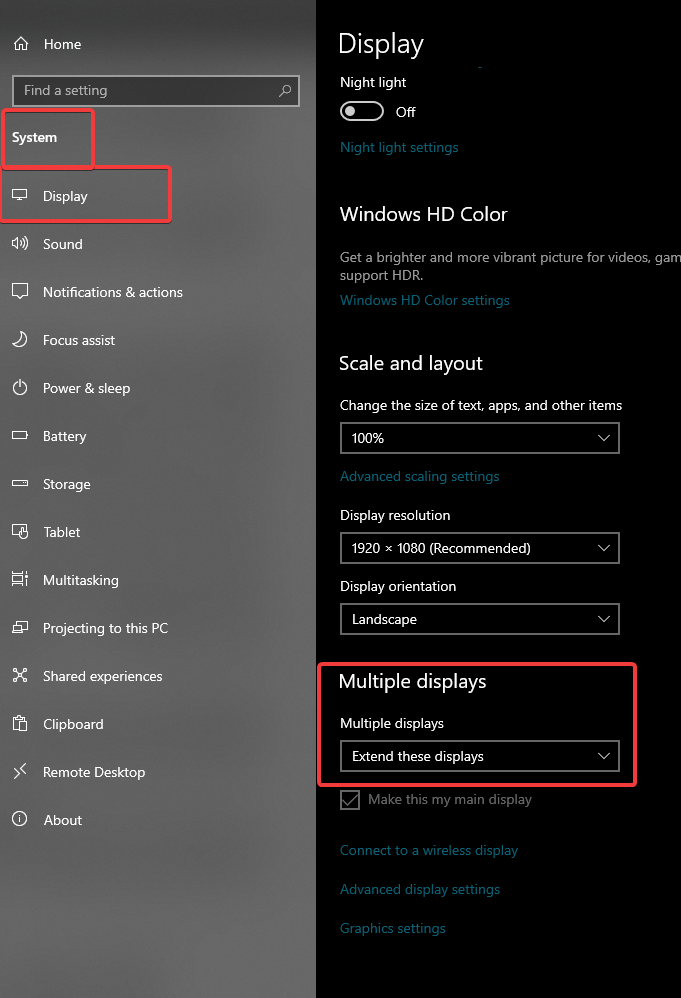The width and height of the screenshot is (681, 998).
Task: Open Power & sleep settings
Action: pos(87,388)
